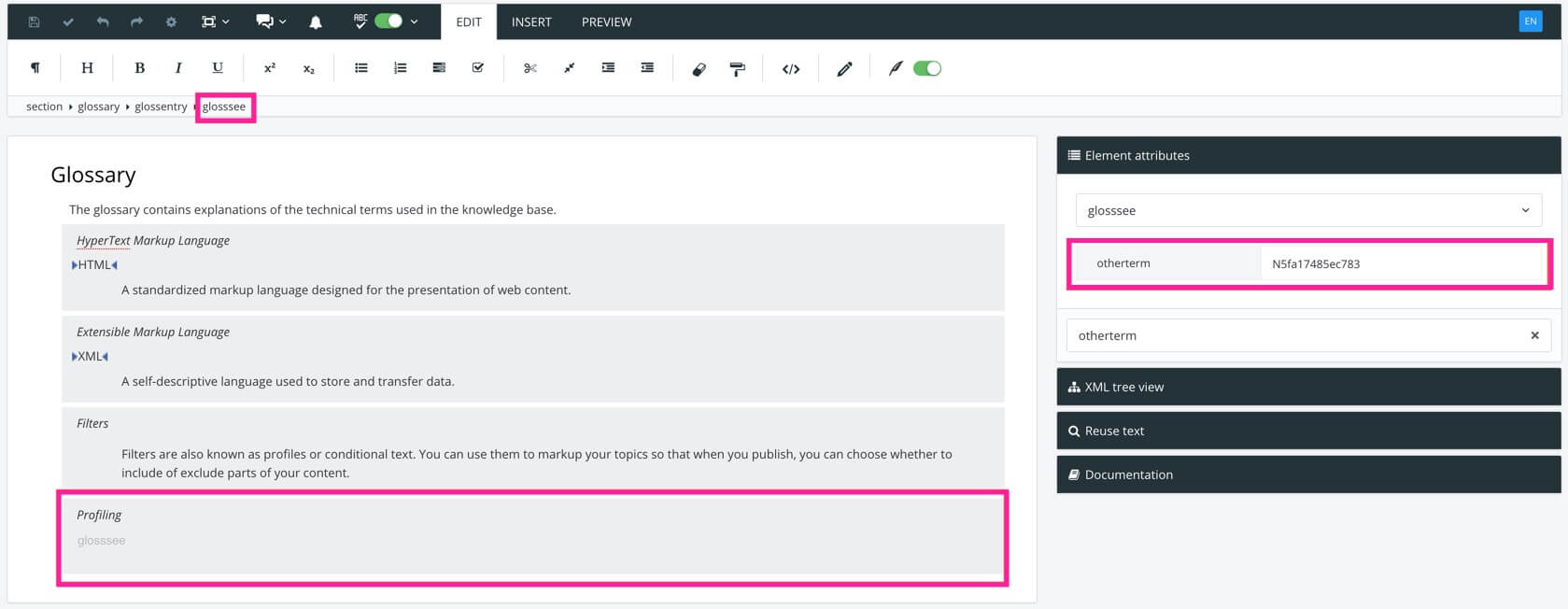
Task: Insert a bulleted list
Action: 361,67
